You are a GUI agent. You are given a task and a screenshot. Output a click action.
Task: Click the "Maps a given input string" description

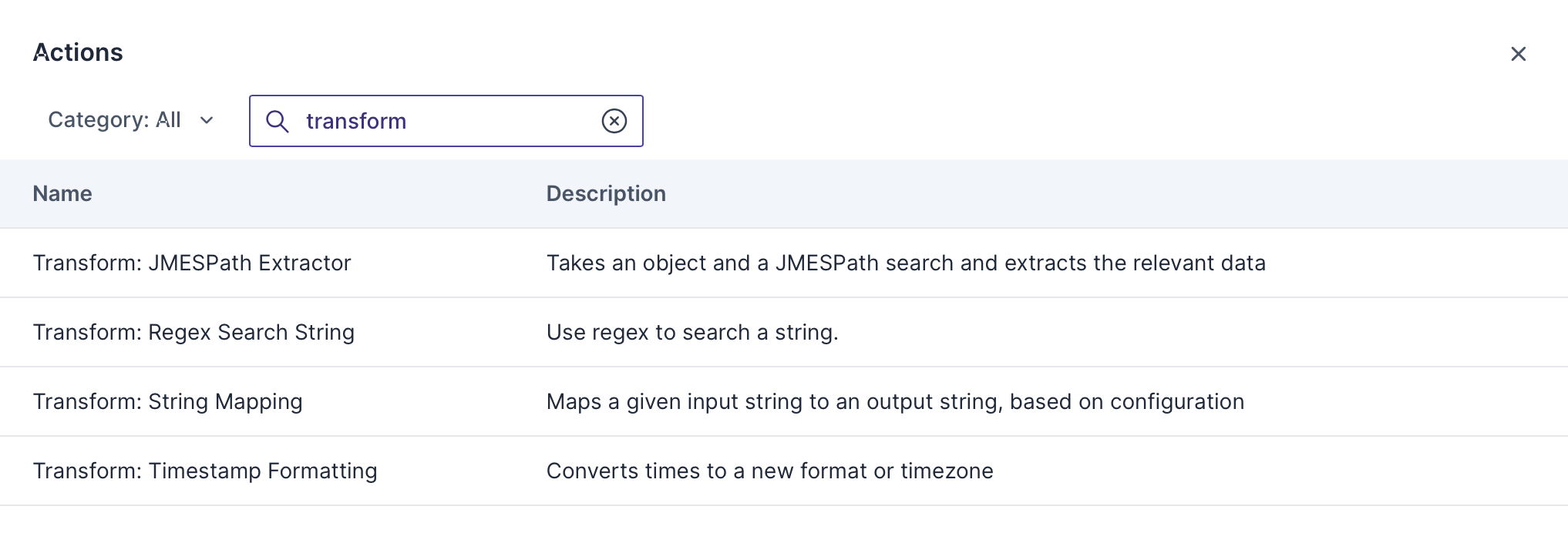[895, 401]
